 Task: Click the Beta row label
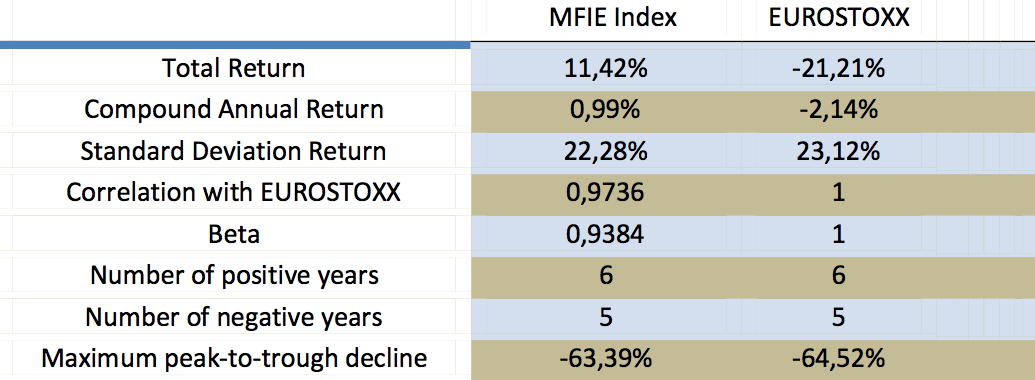point(234,234)
